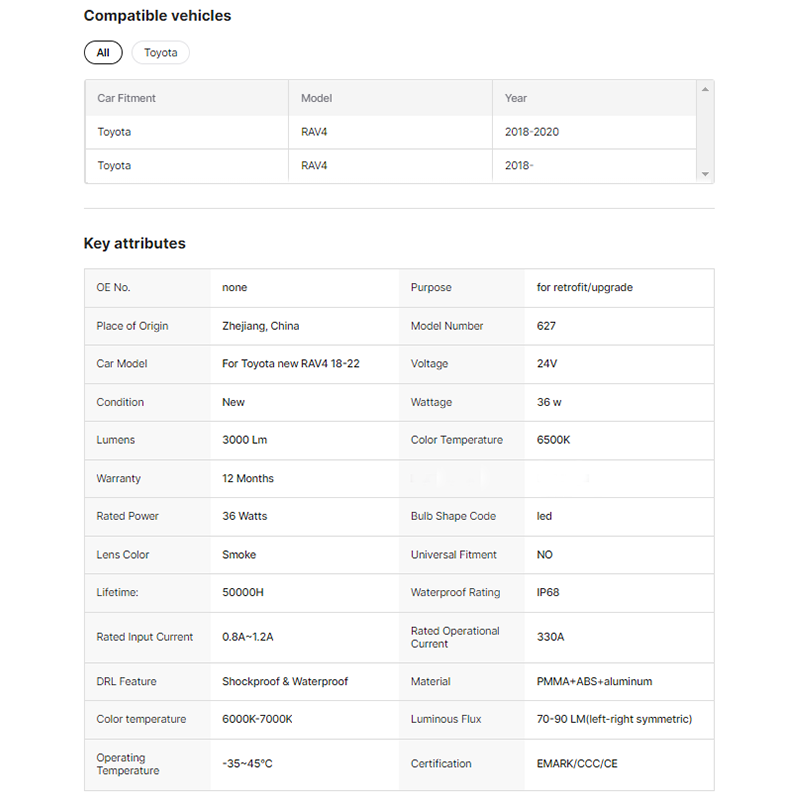Viewport: 800px width, 800px height.
Task: Click the For Toyota new RAV4 18-22 value
Action: (290, 364)
